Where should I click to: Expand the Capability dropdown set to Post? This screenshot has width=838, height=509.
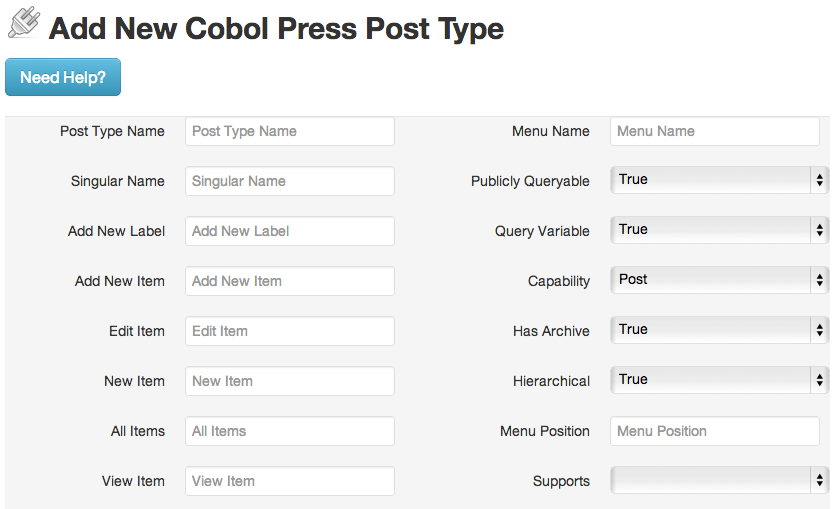[x=719, y=280]
